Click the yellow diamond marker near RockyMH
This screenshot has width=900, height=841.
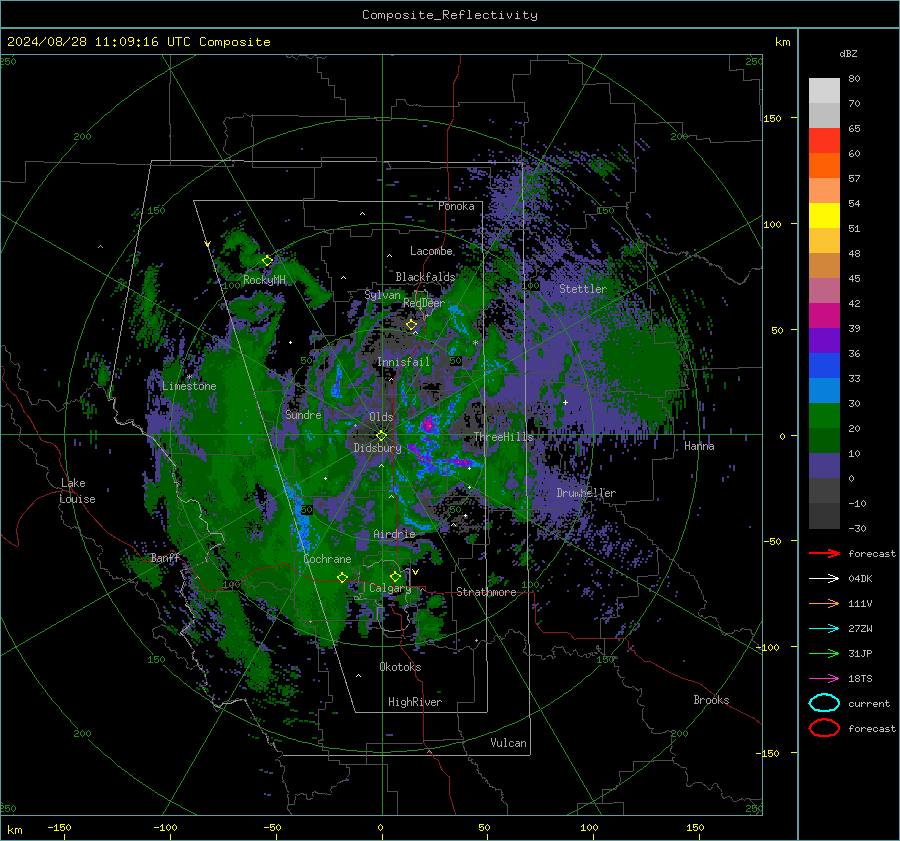[x=267, y=261]
